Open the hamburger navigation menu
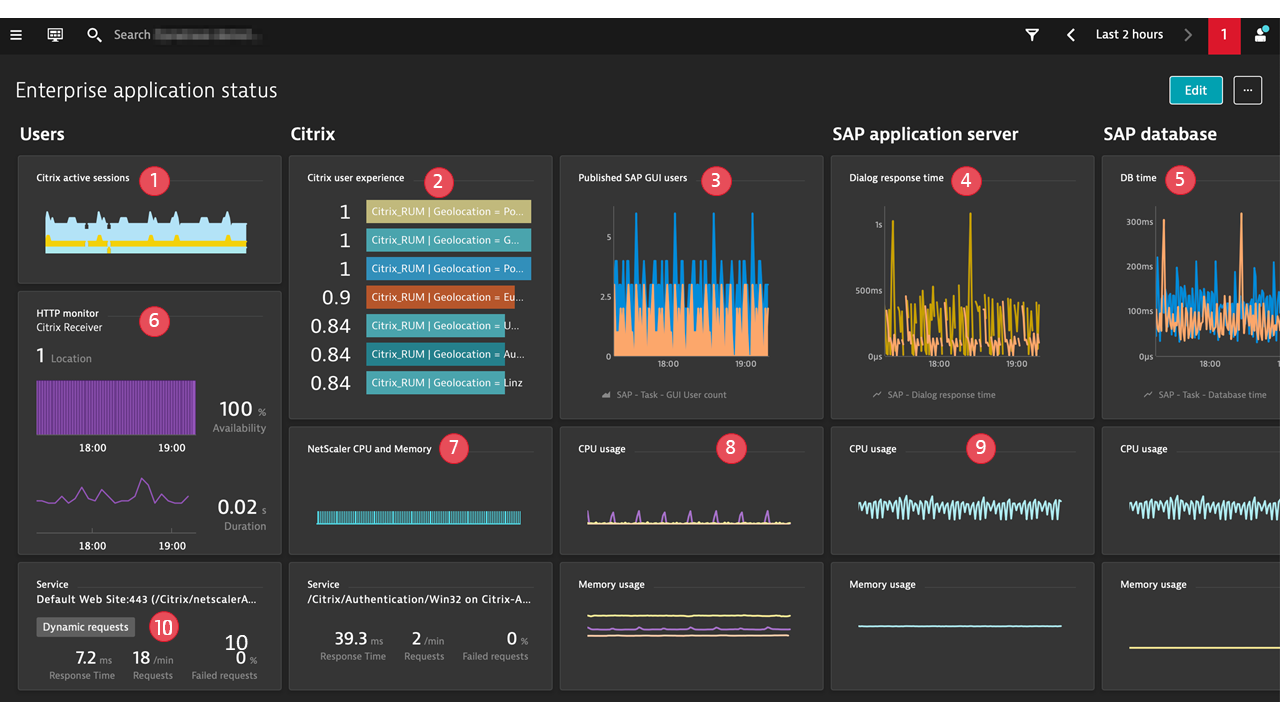The height and width of the screenshot is (720, 1280). [16, 35]
